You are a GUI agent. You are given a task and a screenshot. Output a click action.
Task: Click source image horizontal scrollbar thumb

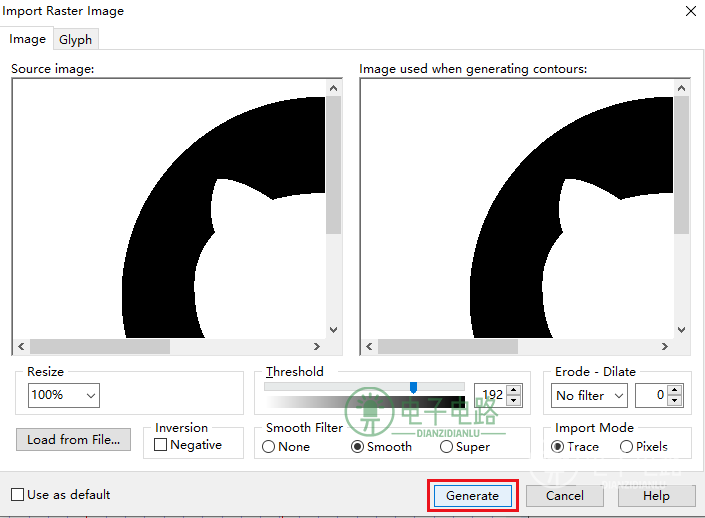click(x=100, y=346)
